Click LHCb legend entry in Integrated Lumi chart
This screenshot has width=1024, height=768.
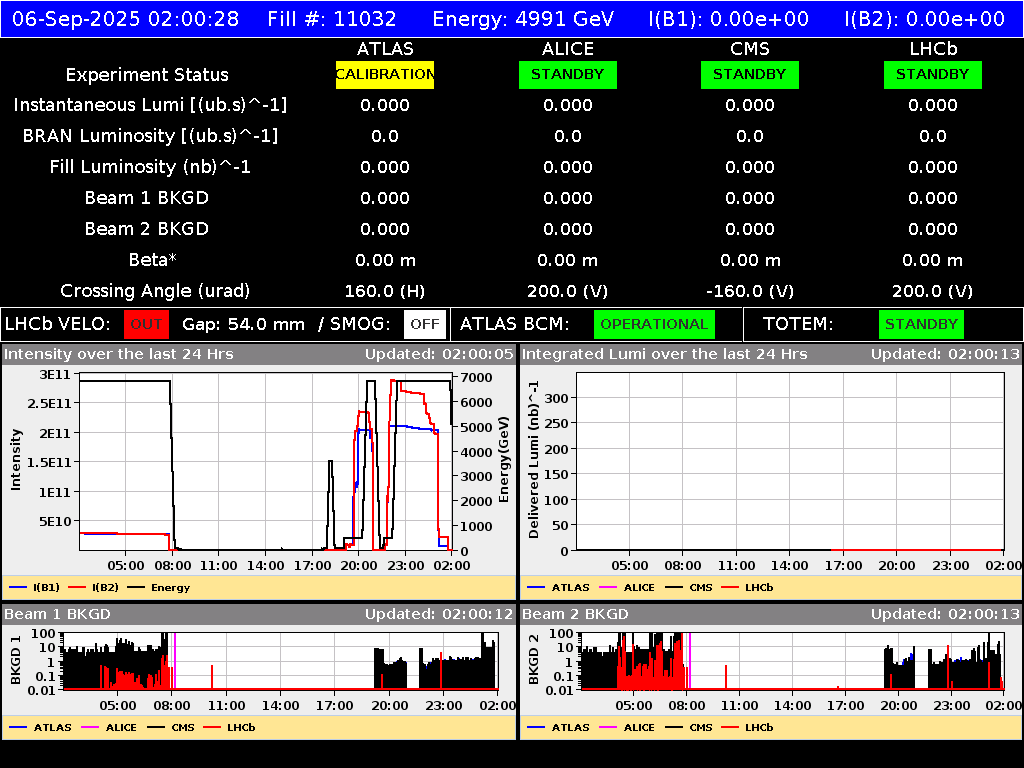(x=747, y=587)
